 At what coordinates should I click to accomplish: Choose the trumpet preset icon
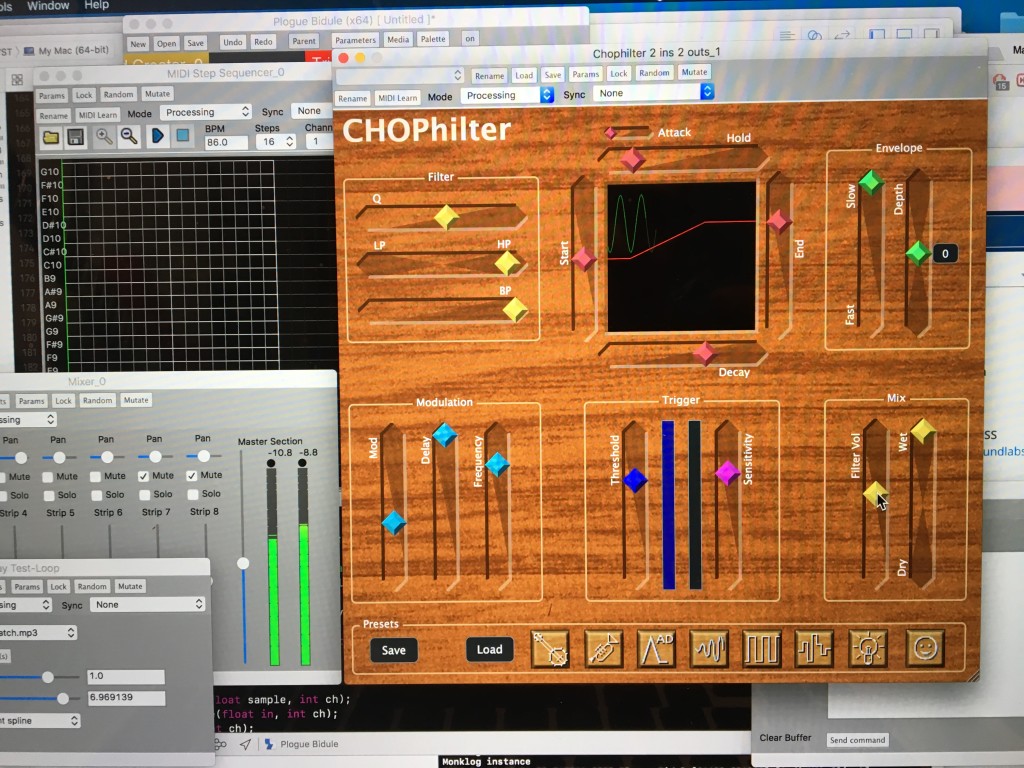coord(603,649)
